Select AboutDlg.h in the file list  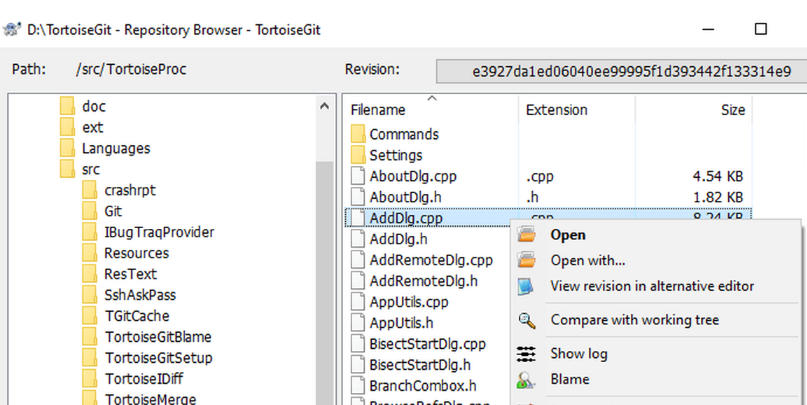(x=405, y=198)
